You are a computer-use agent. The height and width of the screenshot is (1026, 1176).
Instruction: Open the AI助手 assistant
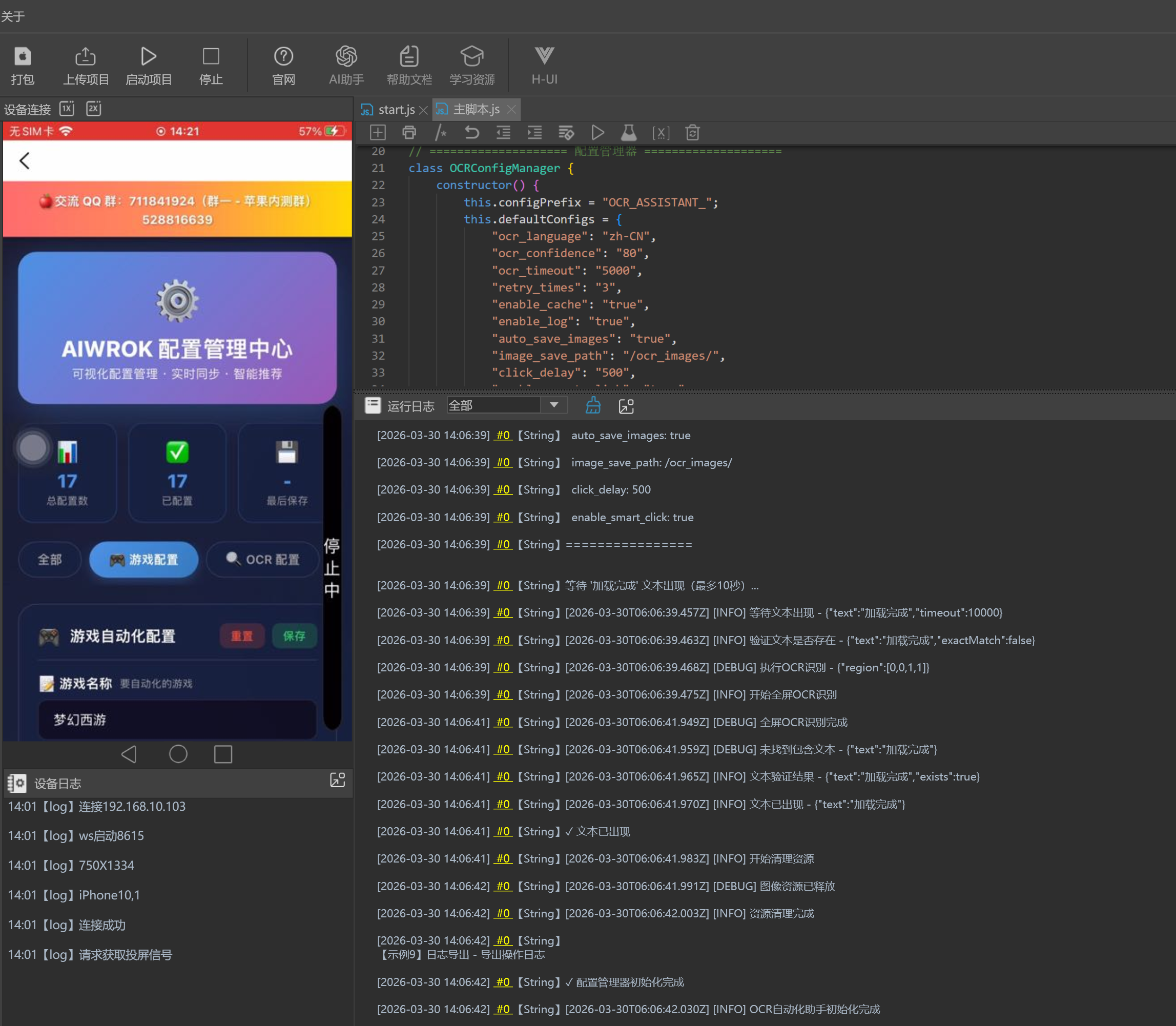point(346,56)
